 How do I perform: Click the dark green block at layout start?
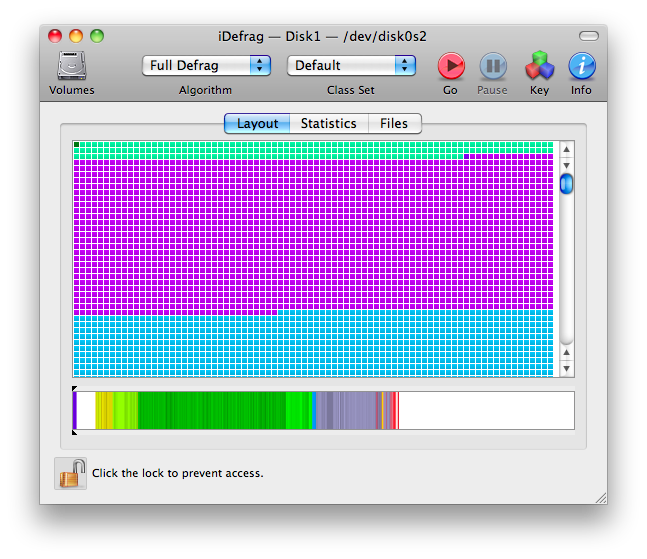coord(76,144)
